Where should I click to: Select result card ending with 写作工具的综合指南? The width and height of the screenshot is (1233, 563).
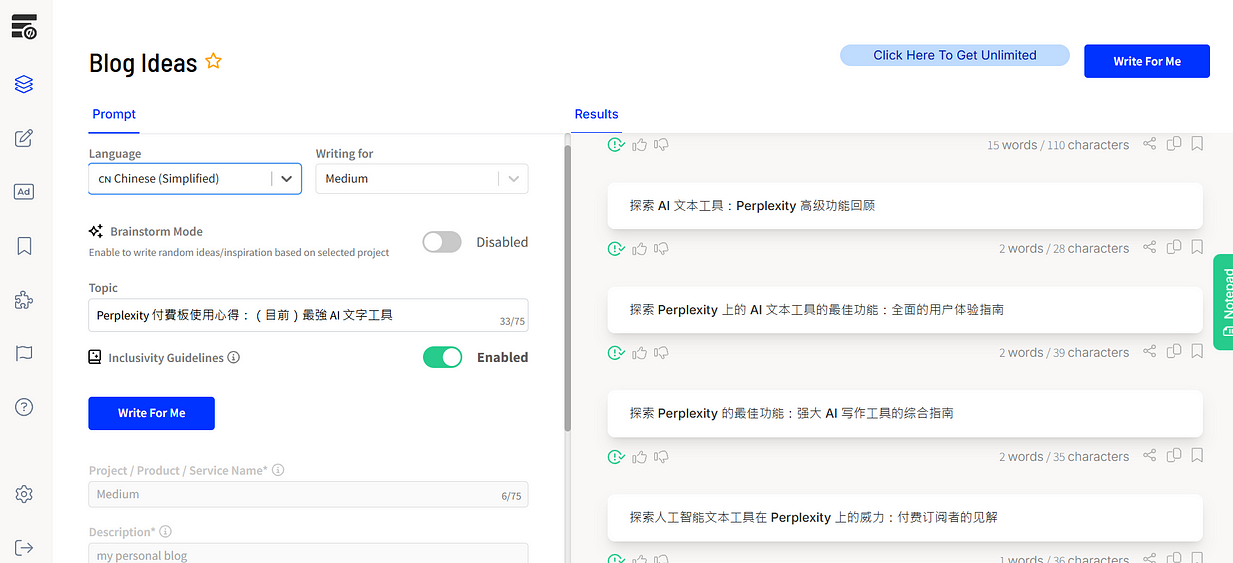[x=905, y=413]
